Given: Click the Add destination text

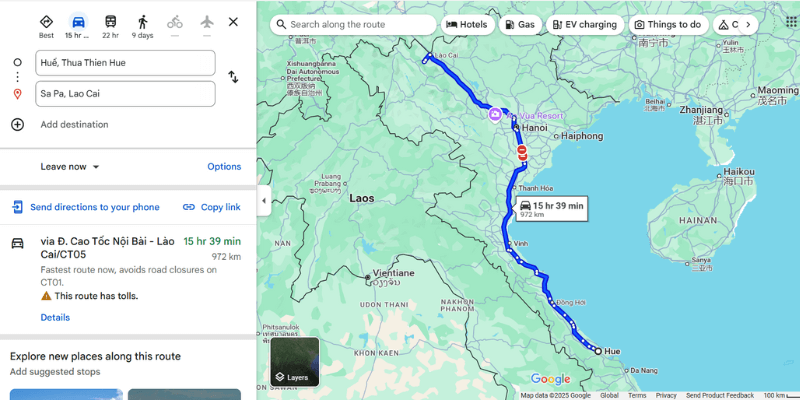Looking at the screenshot, I should pos(74,124).
